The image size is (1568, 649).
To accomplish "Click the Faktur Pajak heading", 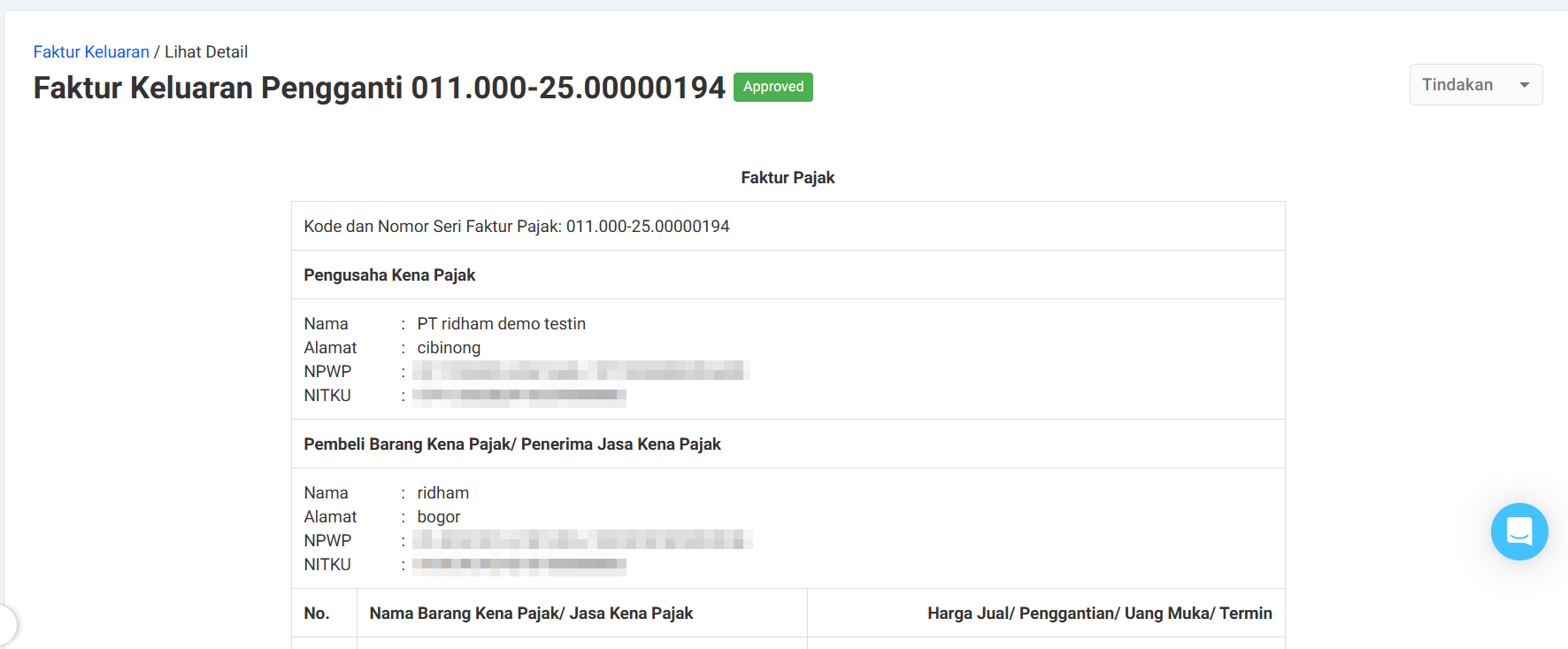I will tap(788, 178).
